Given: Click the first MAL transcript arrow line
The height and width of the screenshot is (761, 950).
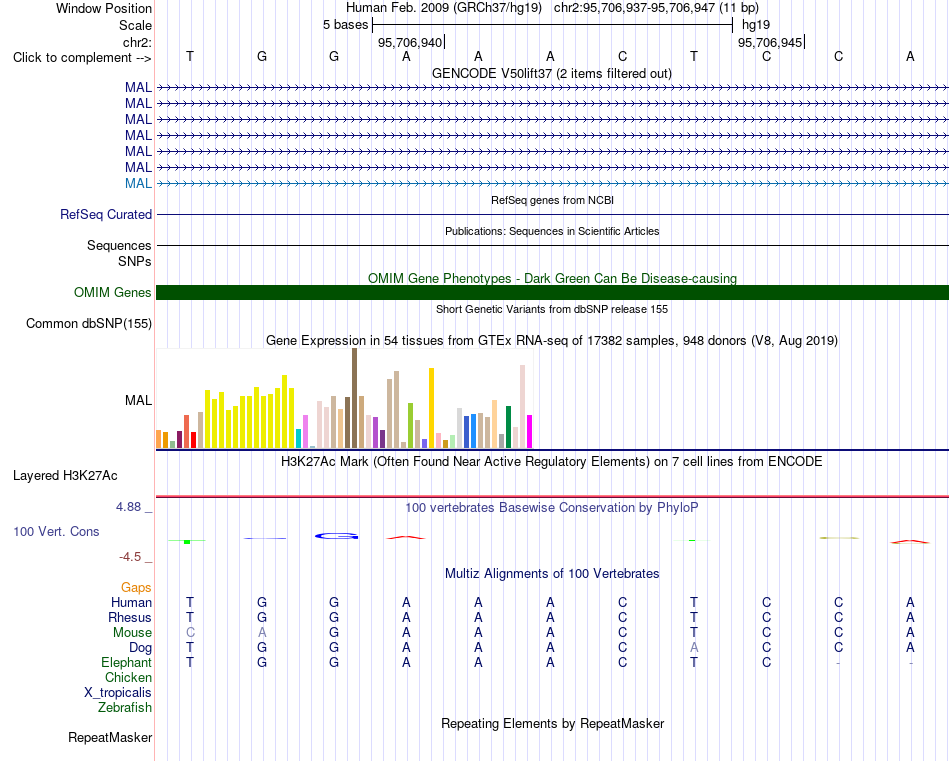Looking at the screenshot, I should 552,88.
